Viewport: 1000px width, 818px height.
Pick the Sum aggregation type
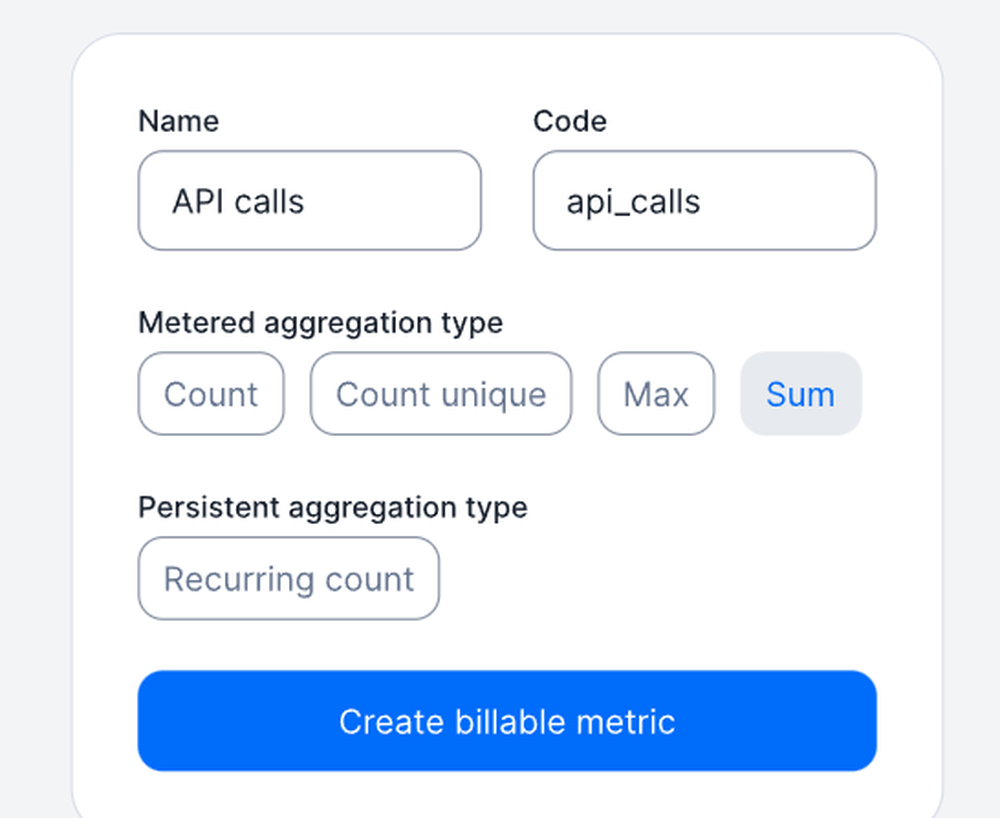tap(800, 394)
